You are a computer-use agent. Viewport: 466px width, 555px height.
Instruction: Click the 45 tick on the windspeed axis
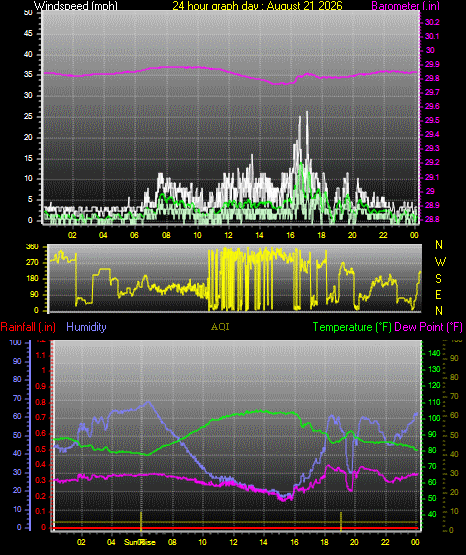(28, 34)
